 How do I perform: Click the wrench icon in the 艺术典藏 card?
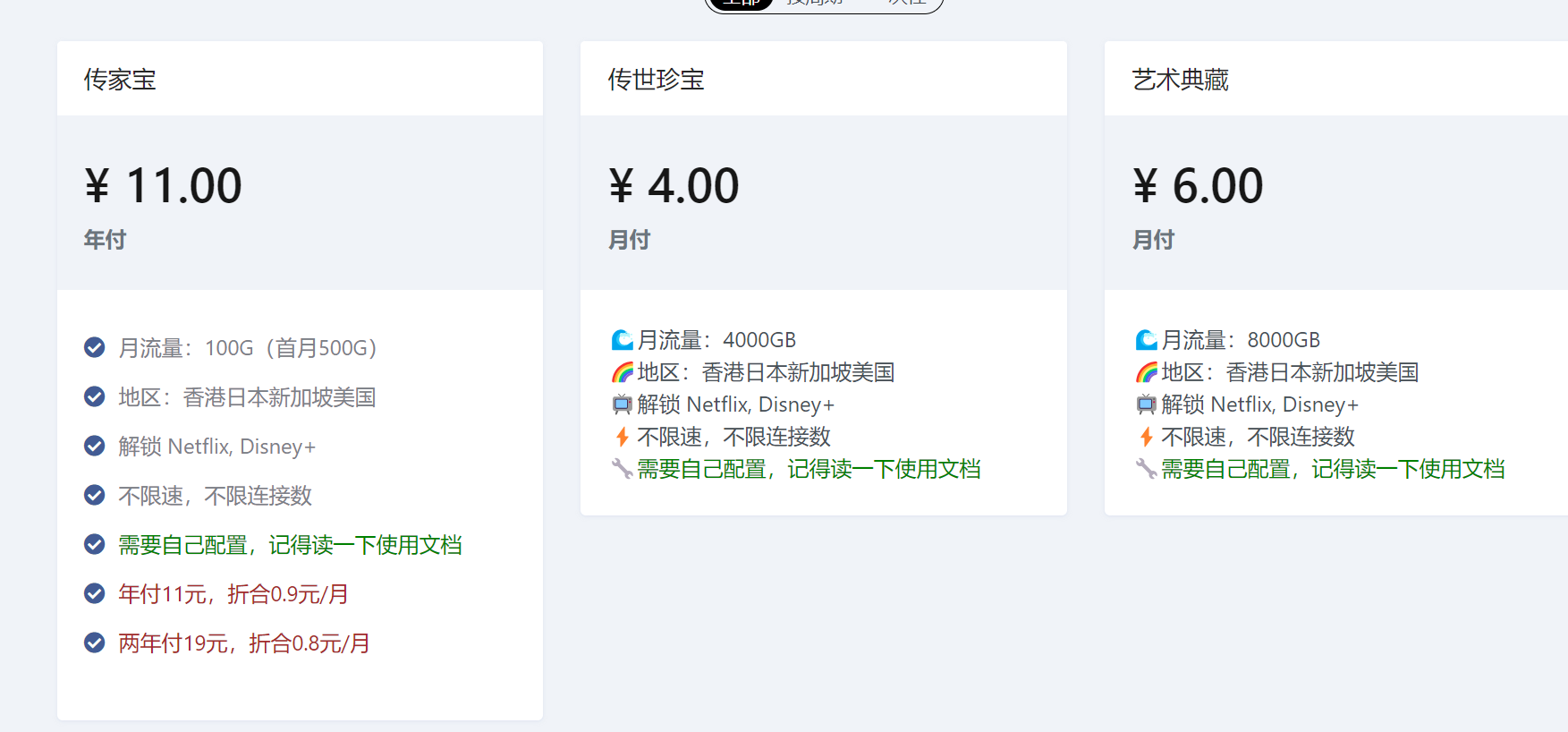coord(1146,469)
